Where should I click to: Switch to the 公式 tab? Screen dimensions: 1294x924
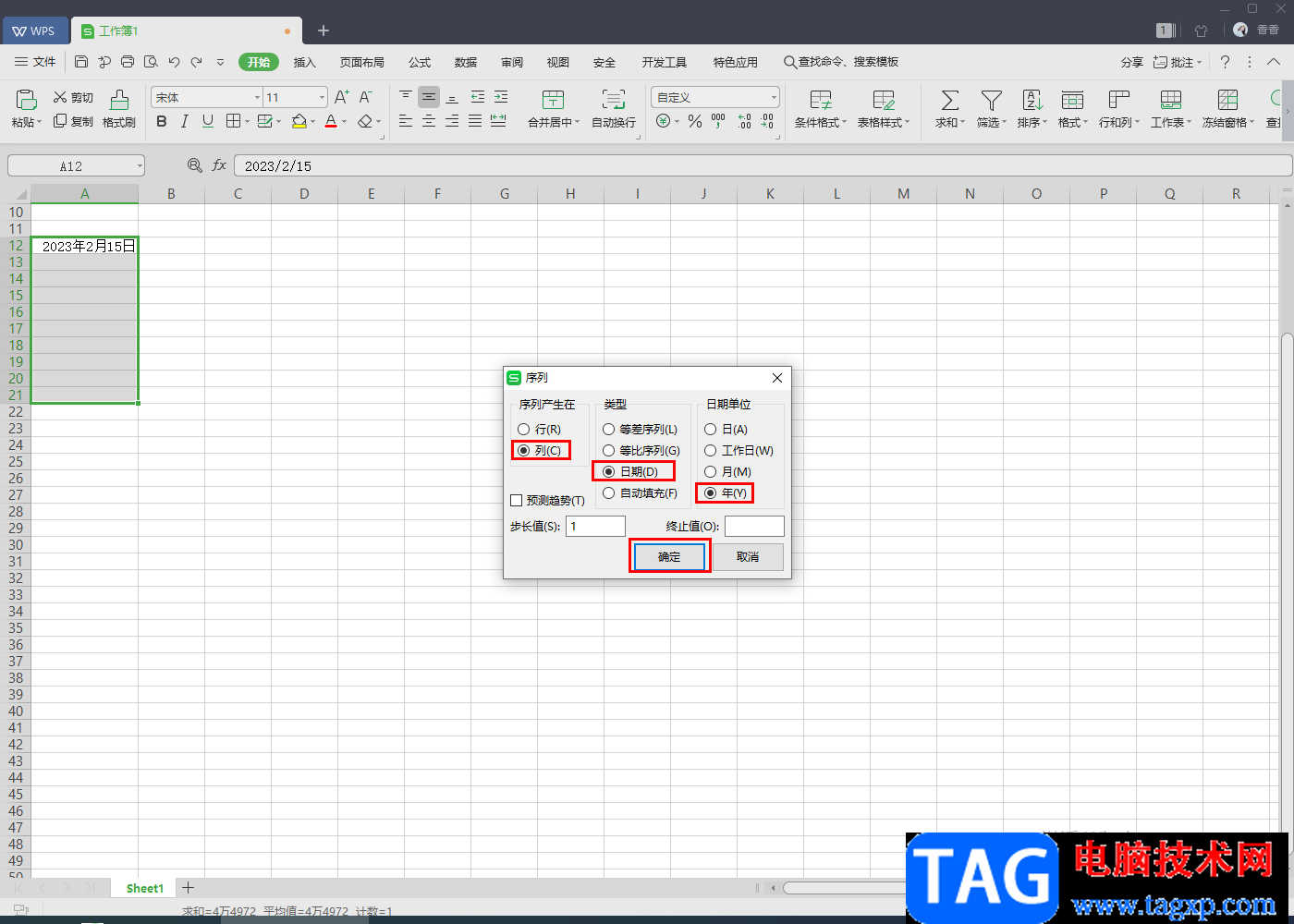(420, 62)
